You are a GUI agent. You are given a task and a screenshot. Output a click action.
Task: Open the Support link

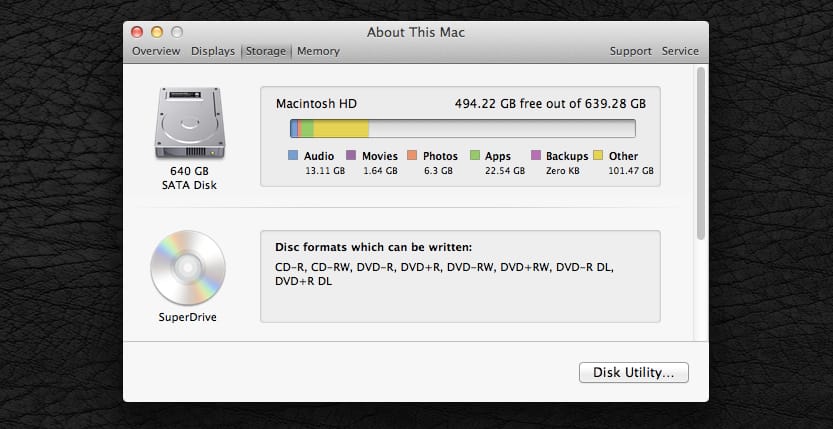pyautogui.click(x=631, y=51)
